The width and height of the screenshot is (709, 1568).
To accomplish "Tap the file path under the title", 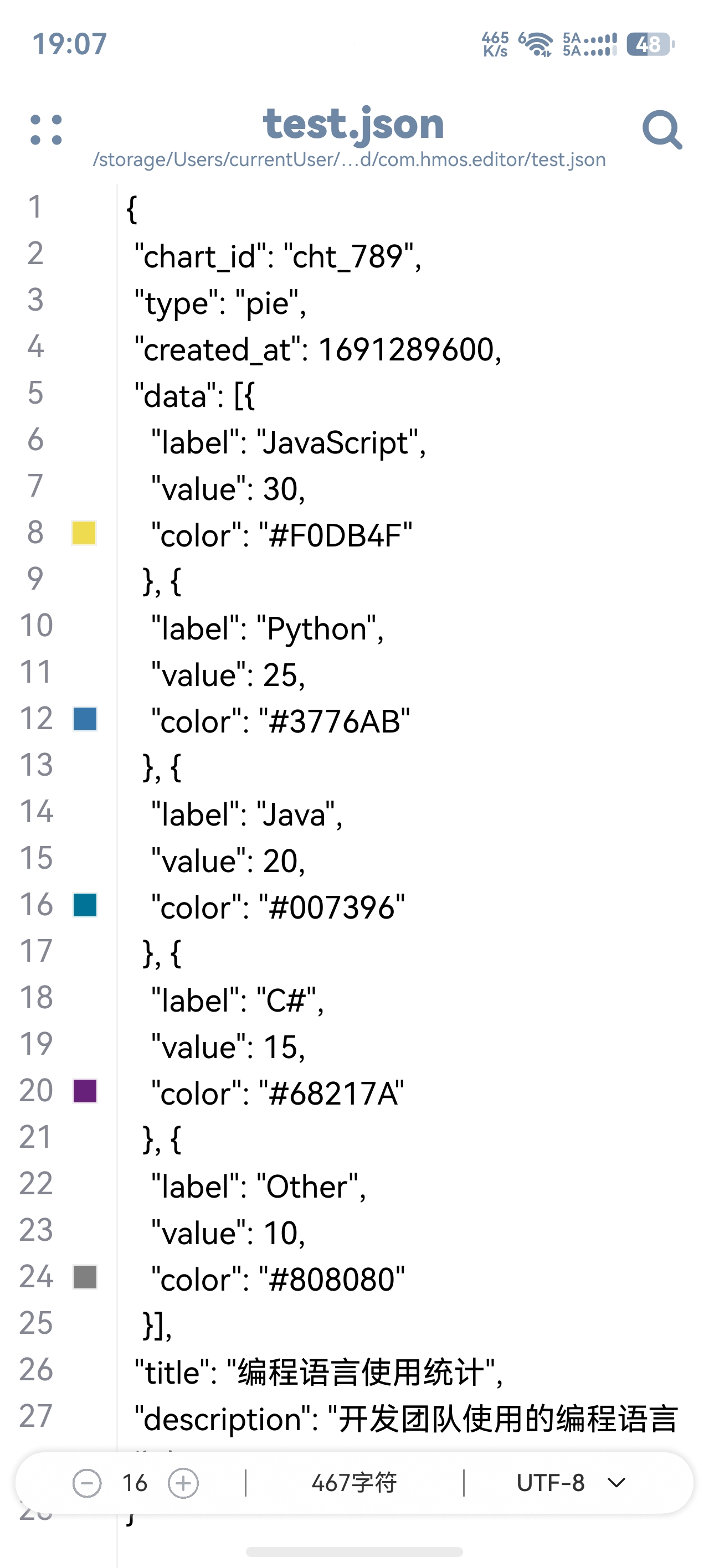I will point(349,159).
